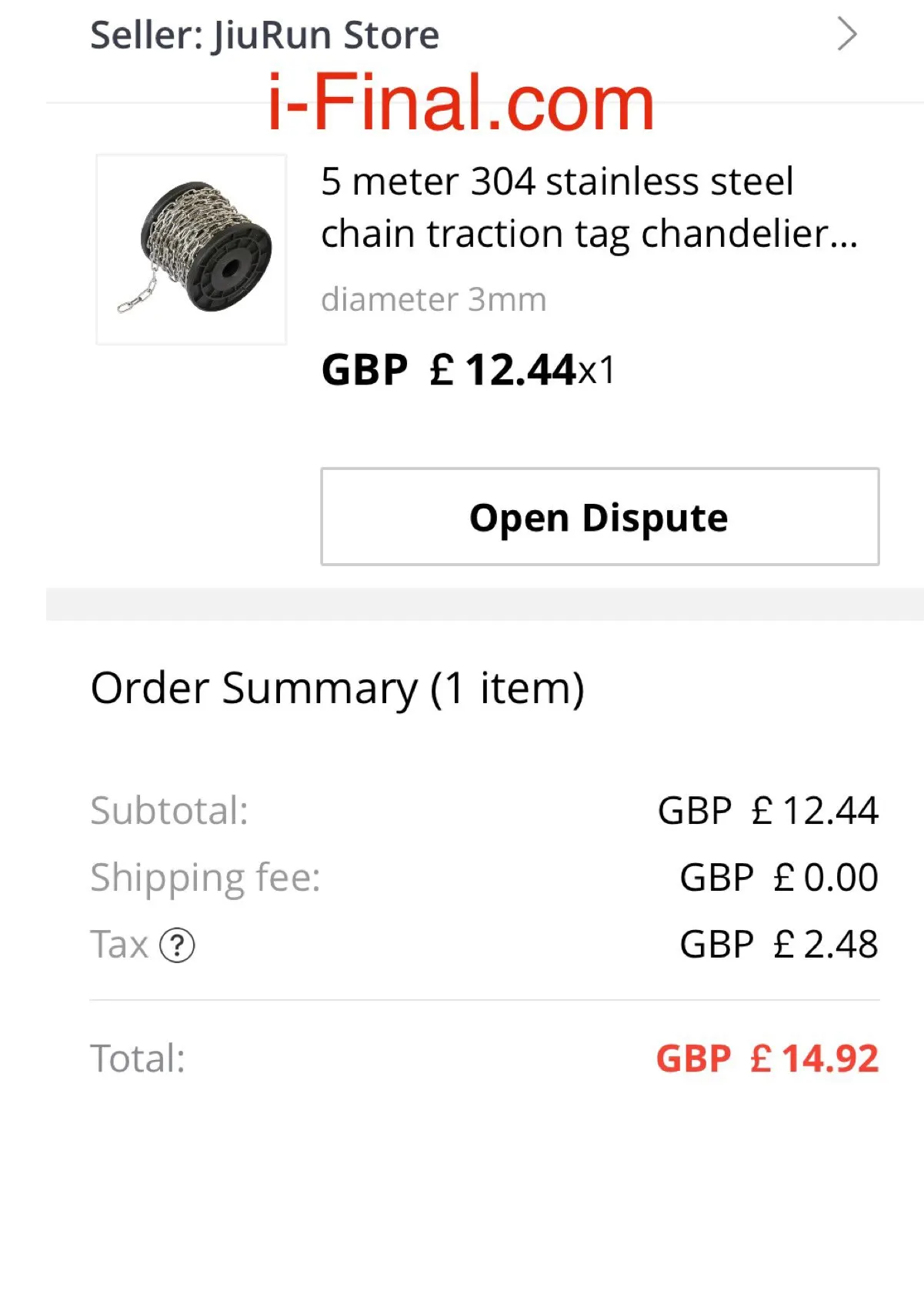Click the shipping amount GBP £0.00
Screen dimensions: 924x1307
pos(778,878)
